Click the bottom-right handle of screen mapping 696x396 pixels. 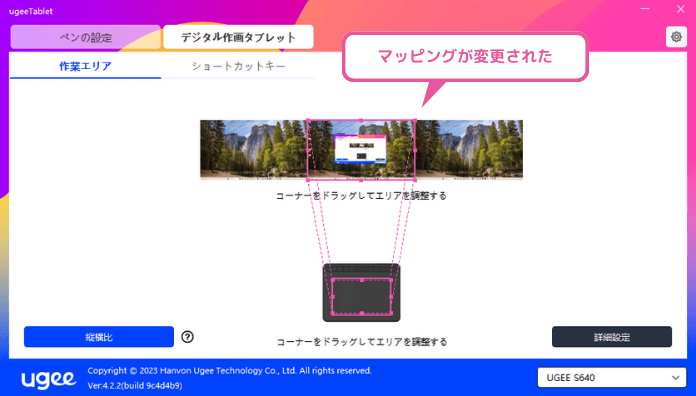tap(415, 180)
